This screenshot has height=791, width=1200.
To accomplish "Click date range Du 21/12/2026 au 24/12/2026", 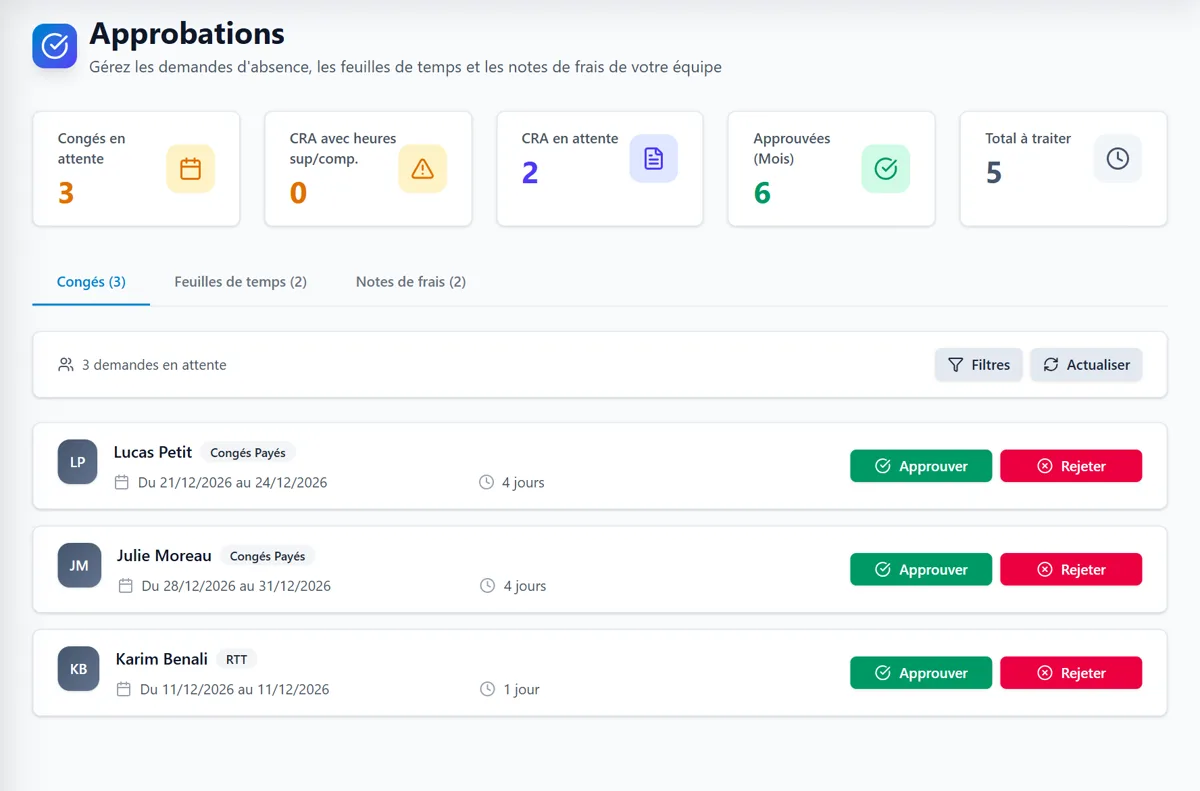I will click(x=233, y=483).
